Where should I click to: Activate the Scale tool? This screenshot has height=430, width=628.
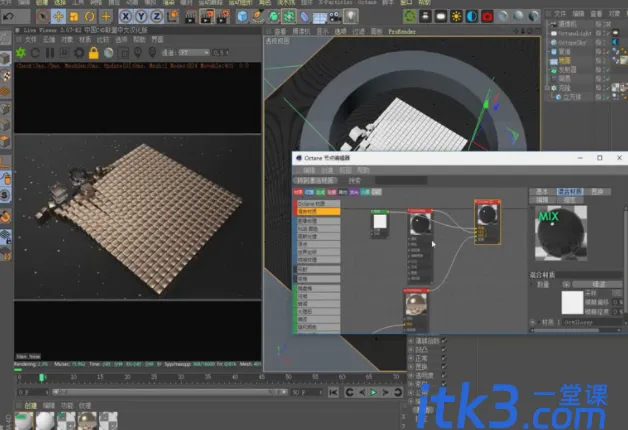tap(74, 16)
